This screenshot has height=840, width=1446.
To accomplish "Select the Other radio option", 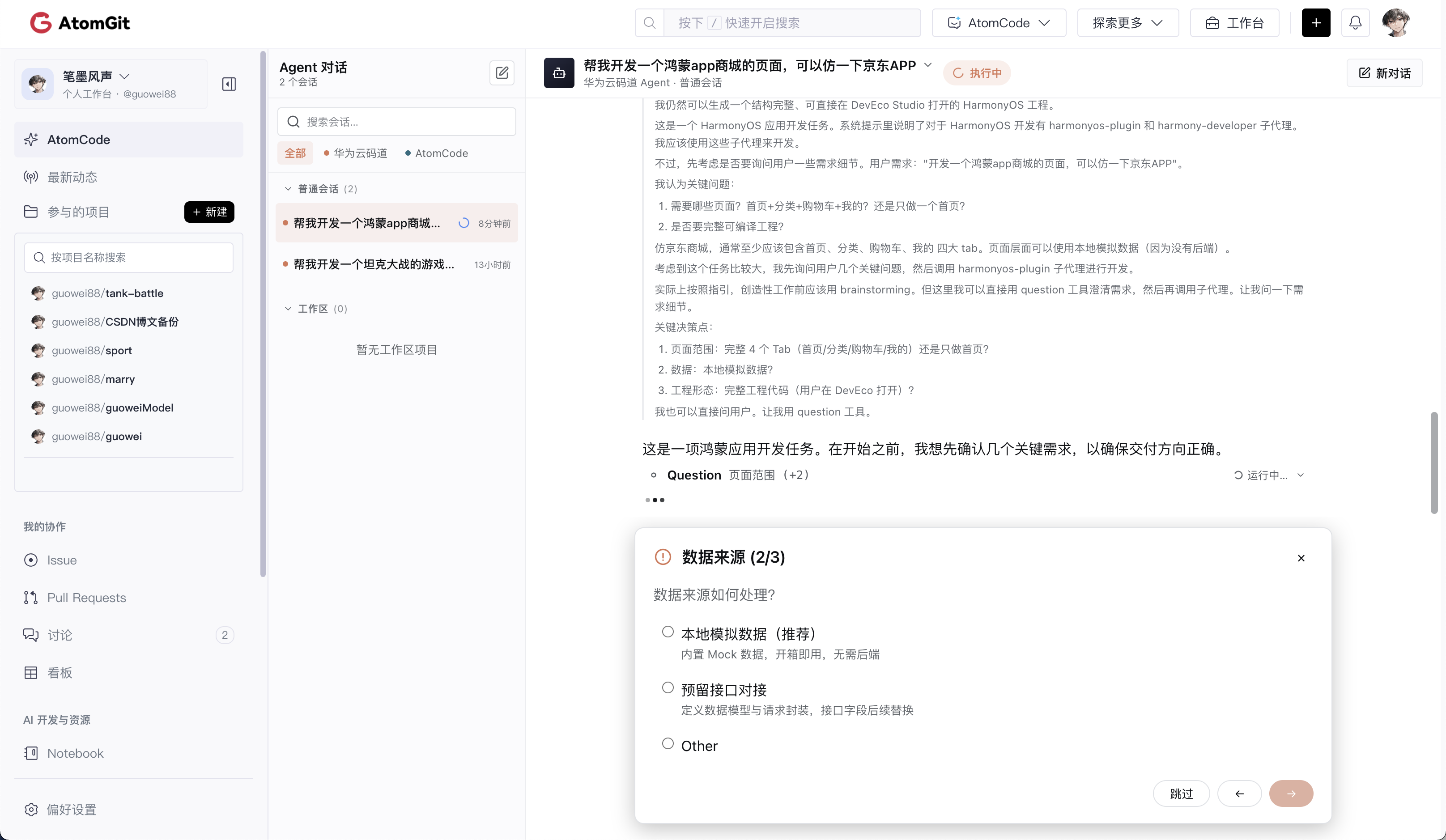I will click(668, 743).
